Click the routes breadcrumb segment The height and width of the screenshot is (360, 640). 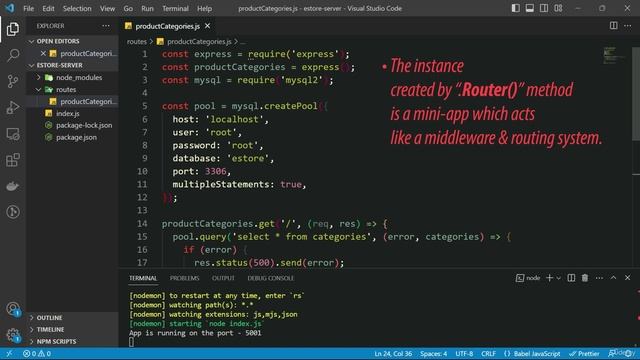click(x=136, y=42)
